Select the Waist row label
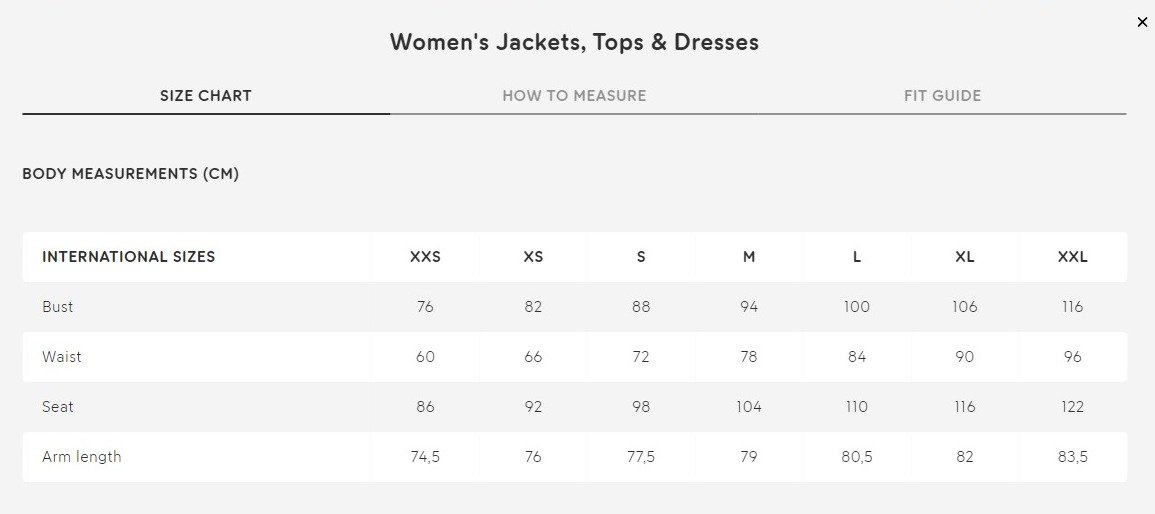This screenshot has width=1155, height=514. (x=62, y=356)
